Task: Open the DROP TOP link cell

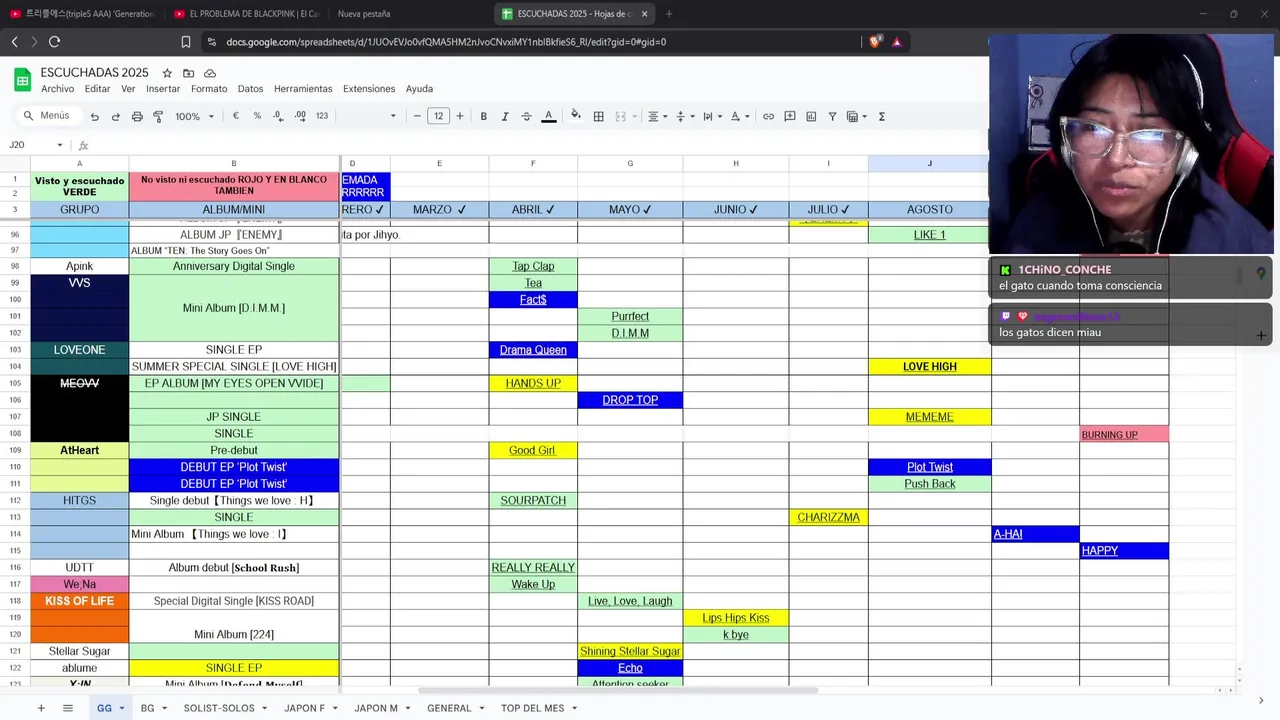Action: tap(630, 400)
